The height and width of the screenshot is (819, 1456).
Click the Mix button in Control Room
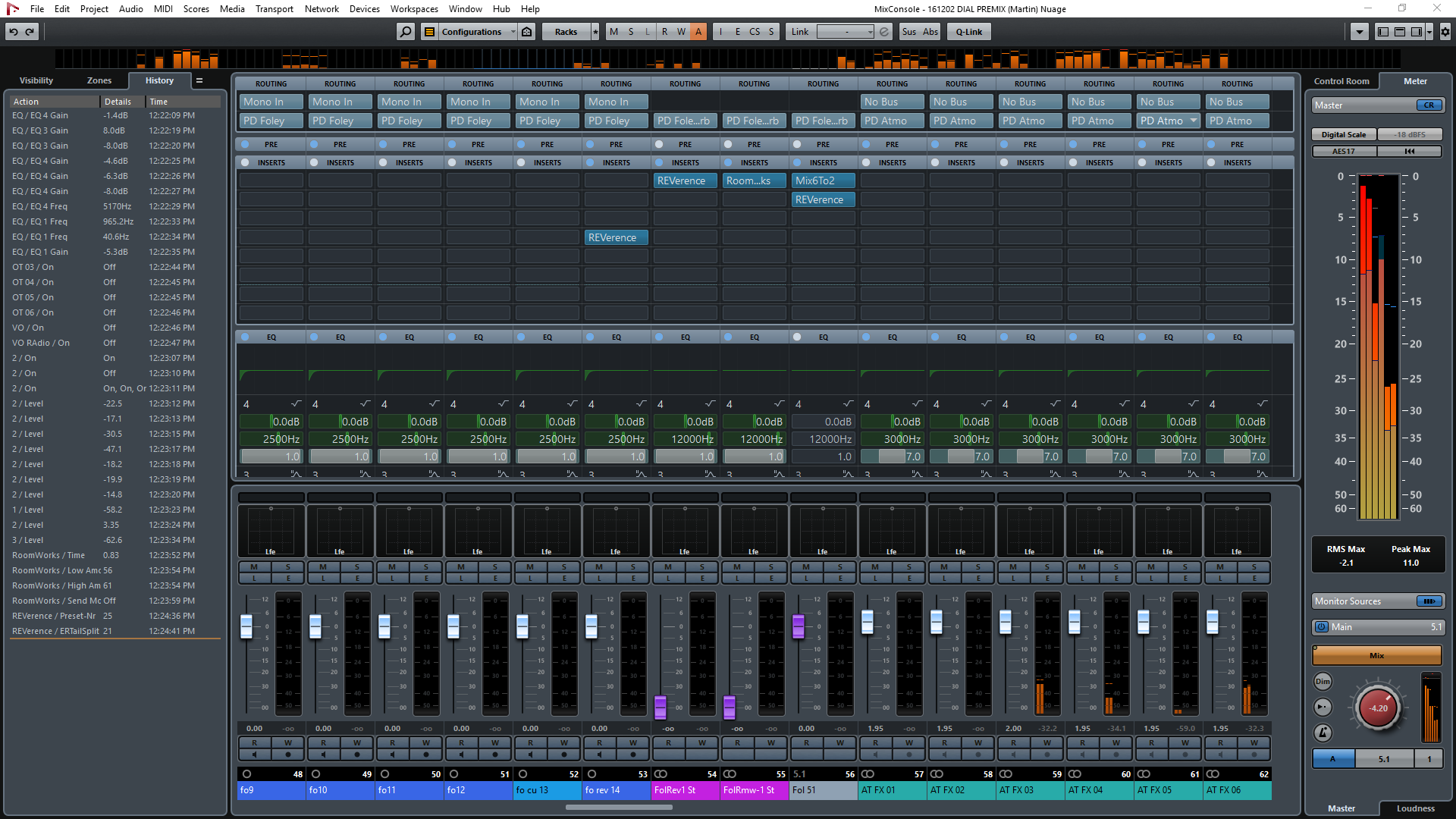coord(1376,654)
